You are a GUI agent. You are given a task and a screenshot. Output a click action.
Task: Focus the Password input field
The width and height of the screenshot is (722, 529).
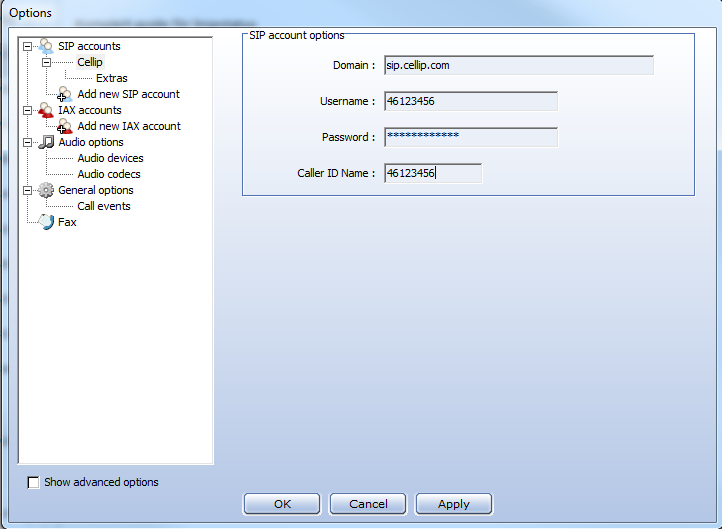pyautogui.click(x=471, y=137)
